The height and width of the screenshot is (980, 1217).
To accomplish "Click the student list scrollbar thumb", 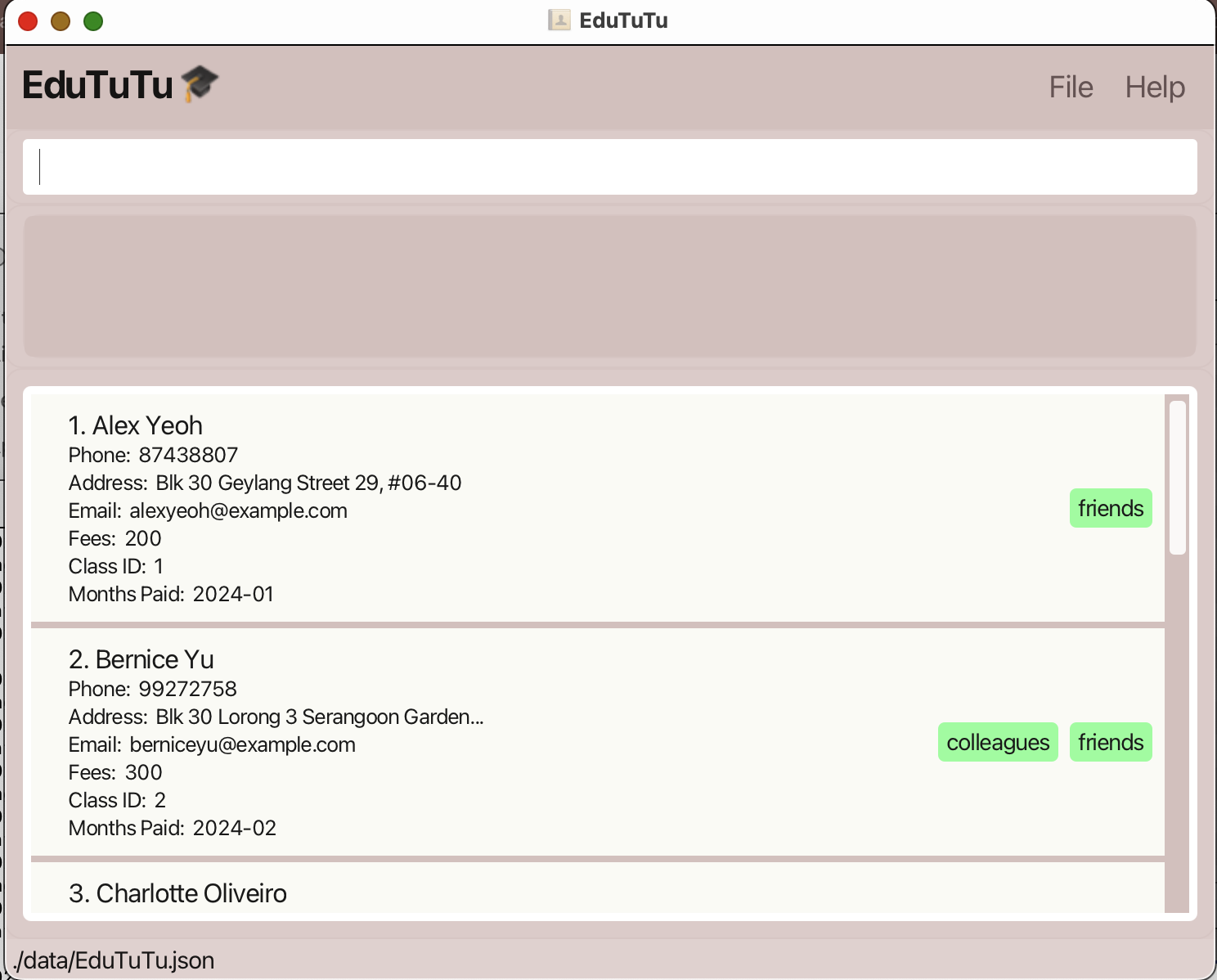I will (1178, 478).
